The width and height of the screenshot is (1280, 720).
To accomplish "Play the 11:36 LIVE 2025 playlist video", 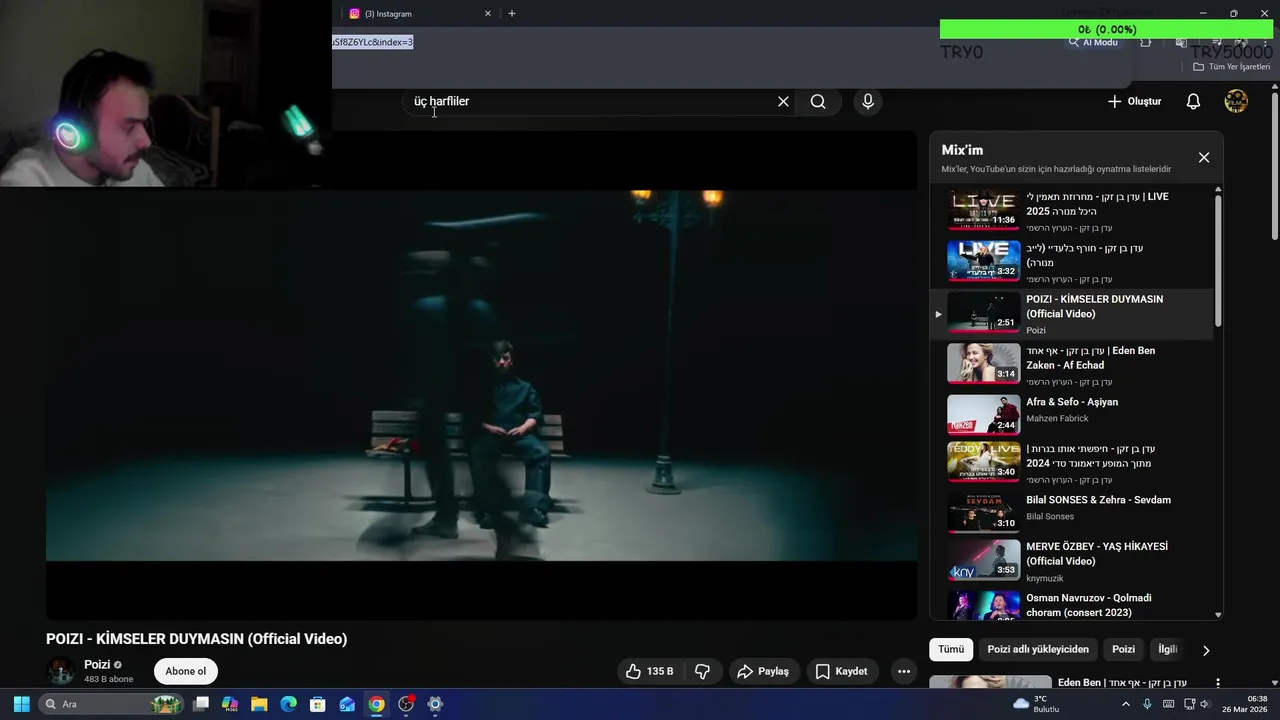I will [1070, 211].
